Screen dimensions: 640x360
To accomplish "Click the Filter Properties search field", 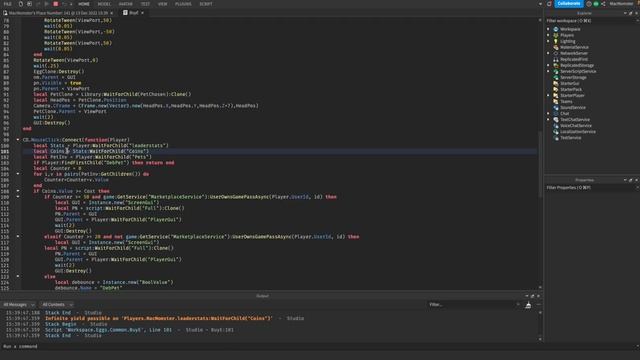I will (x=591, y=188).
